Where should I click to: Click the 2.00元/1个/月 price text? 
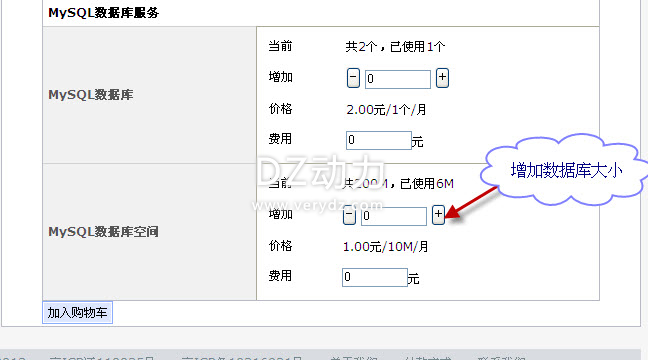386,110
